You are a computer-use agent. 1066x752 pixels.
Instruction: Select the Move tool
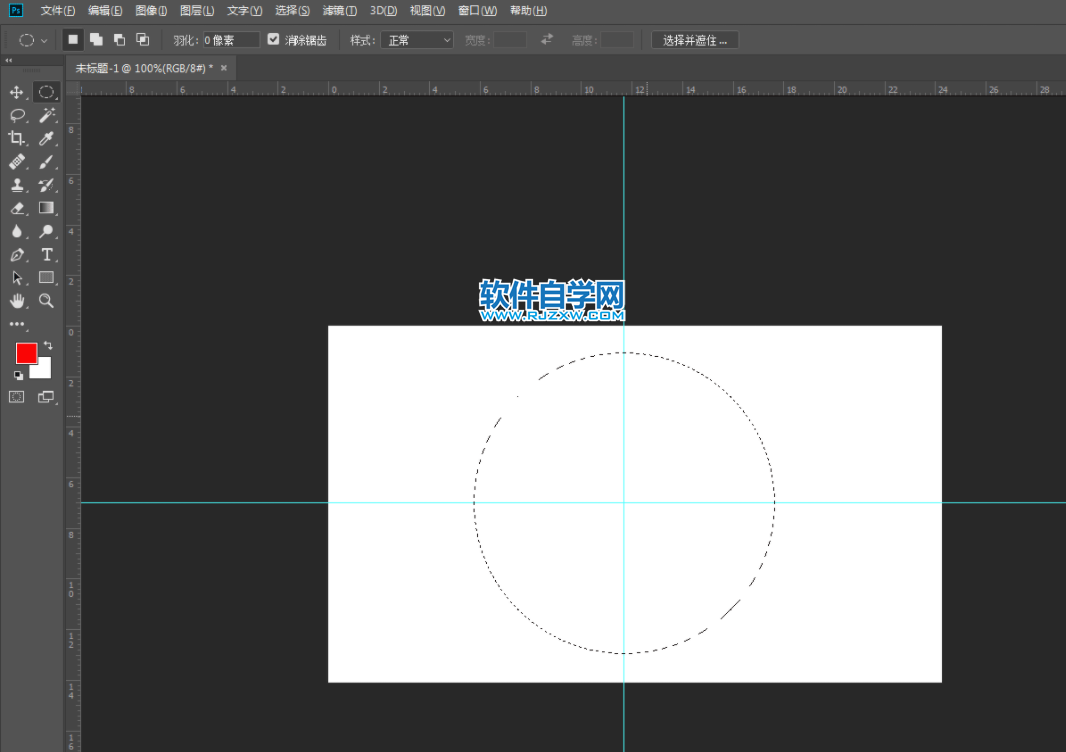pos(16,92)
